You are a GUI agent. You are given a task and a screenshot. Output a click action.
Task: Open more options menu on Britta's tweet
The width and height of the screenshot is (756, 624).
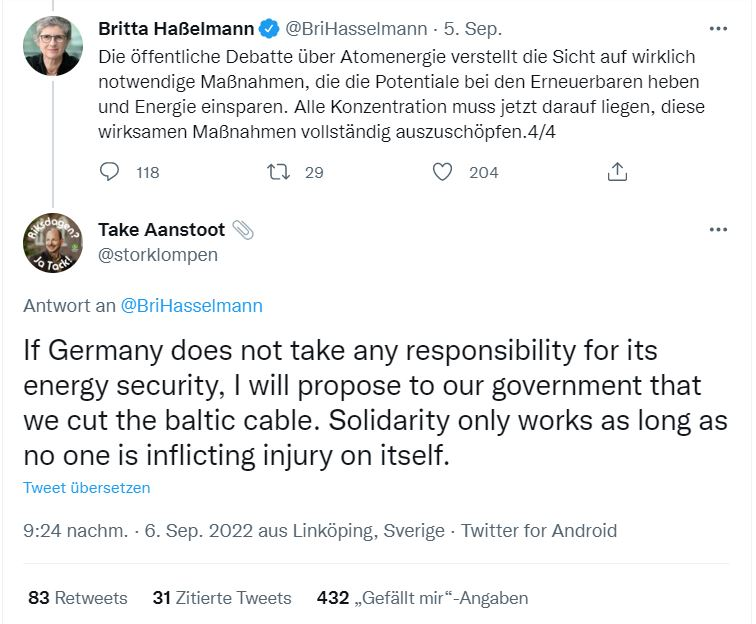718,28
